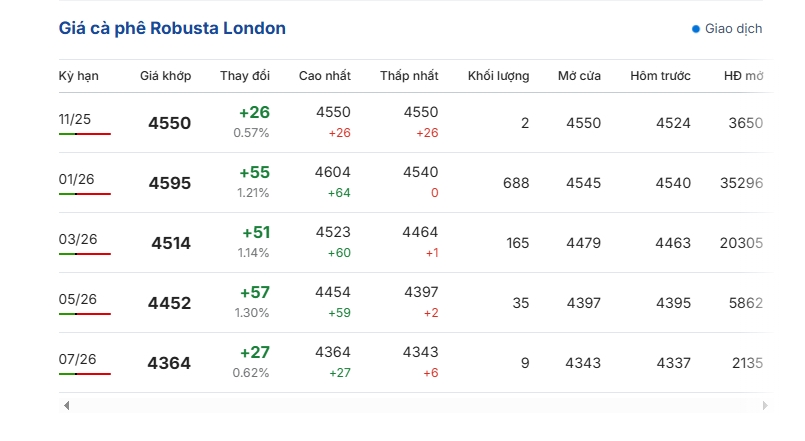Select the 01/26 contract term

75,179
